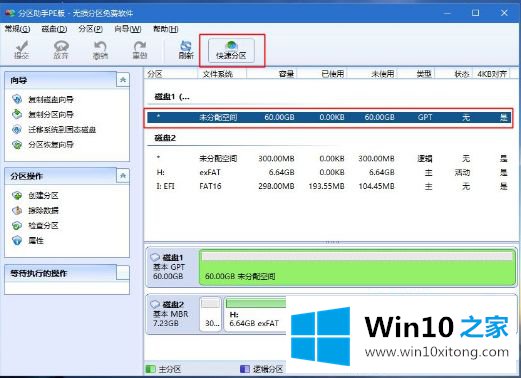
Task: Click the 磁盘2 group header in list
Action: (x=165, y=138)
